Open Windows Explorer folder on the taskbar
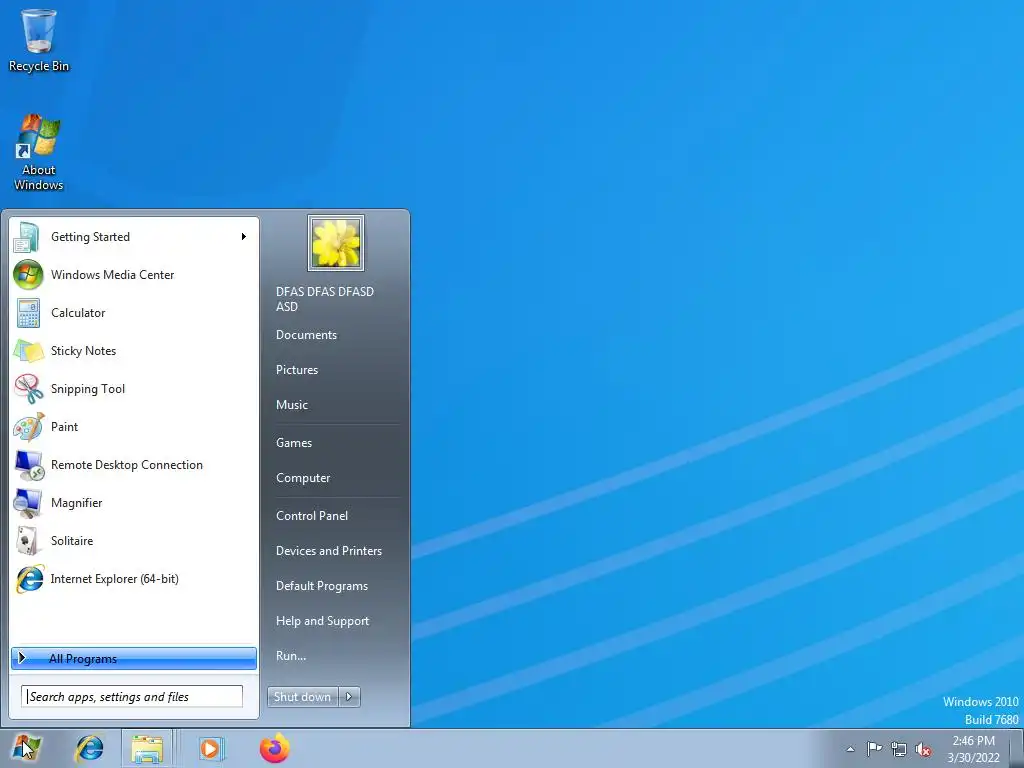 (x=148, y=748)
